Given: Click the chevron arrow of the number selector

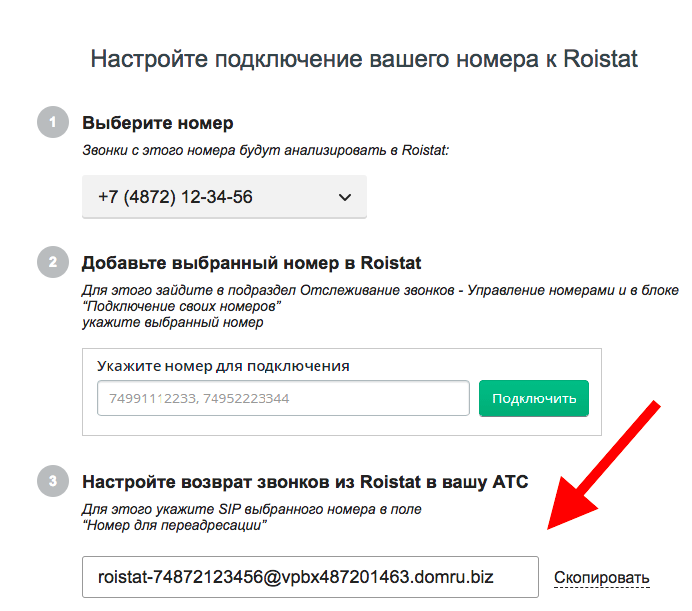Looking at the screenshot, I should (345, 197).
